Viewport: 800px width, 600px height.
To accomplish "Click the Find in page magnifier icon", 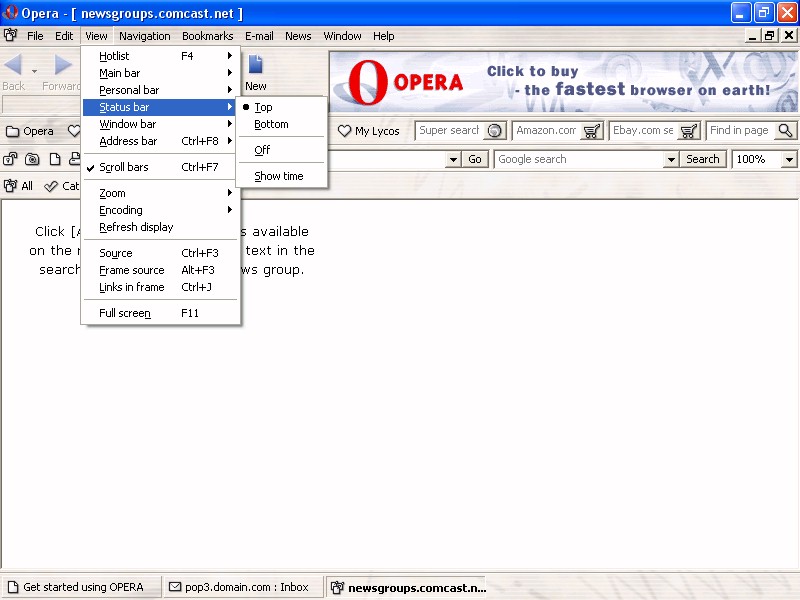I will pos(785,131).
